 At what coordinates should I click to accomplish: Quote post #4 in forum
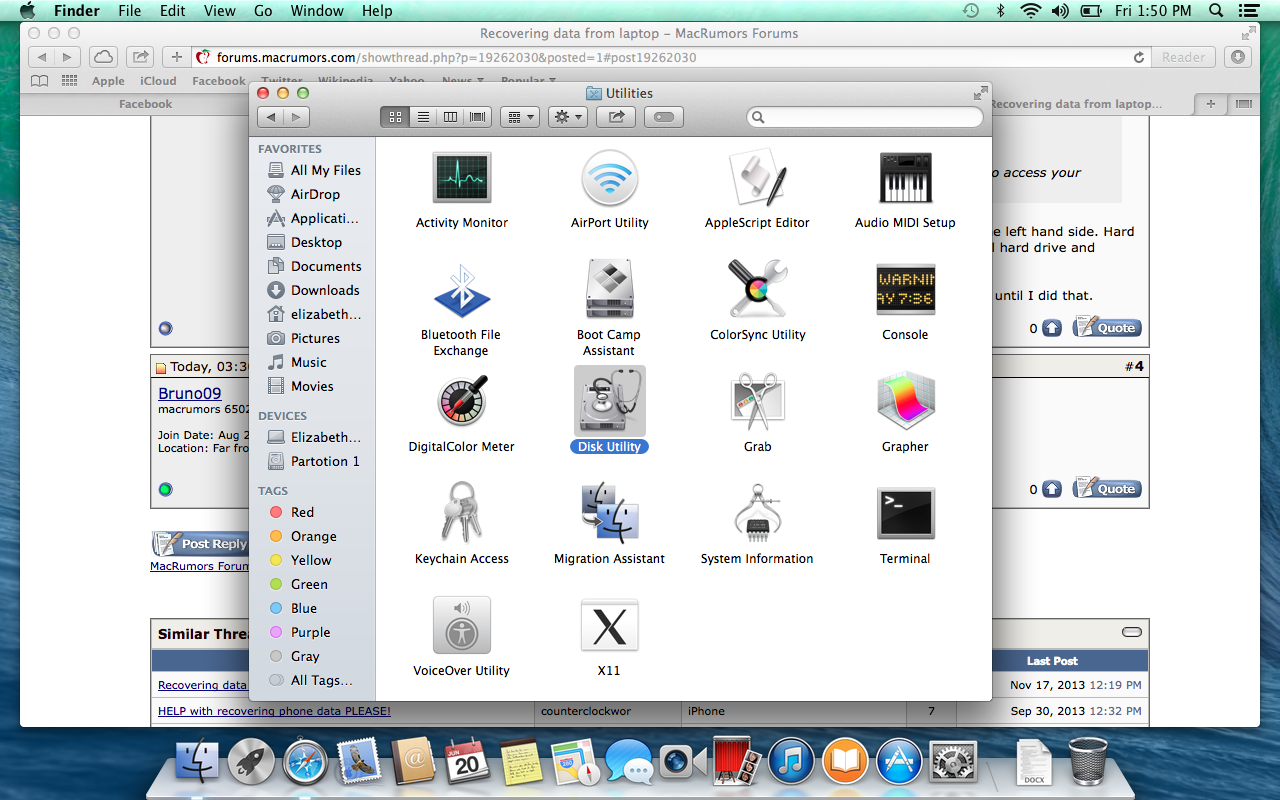tap(1107, 488)
